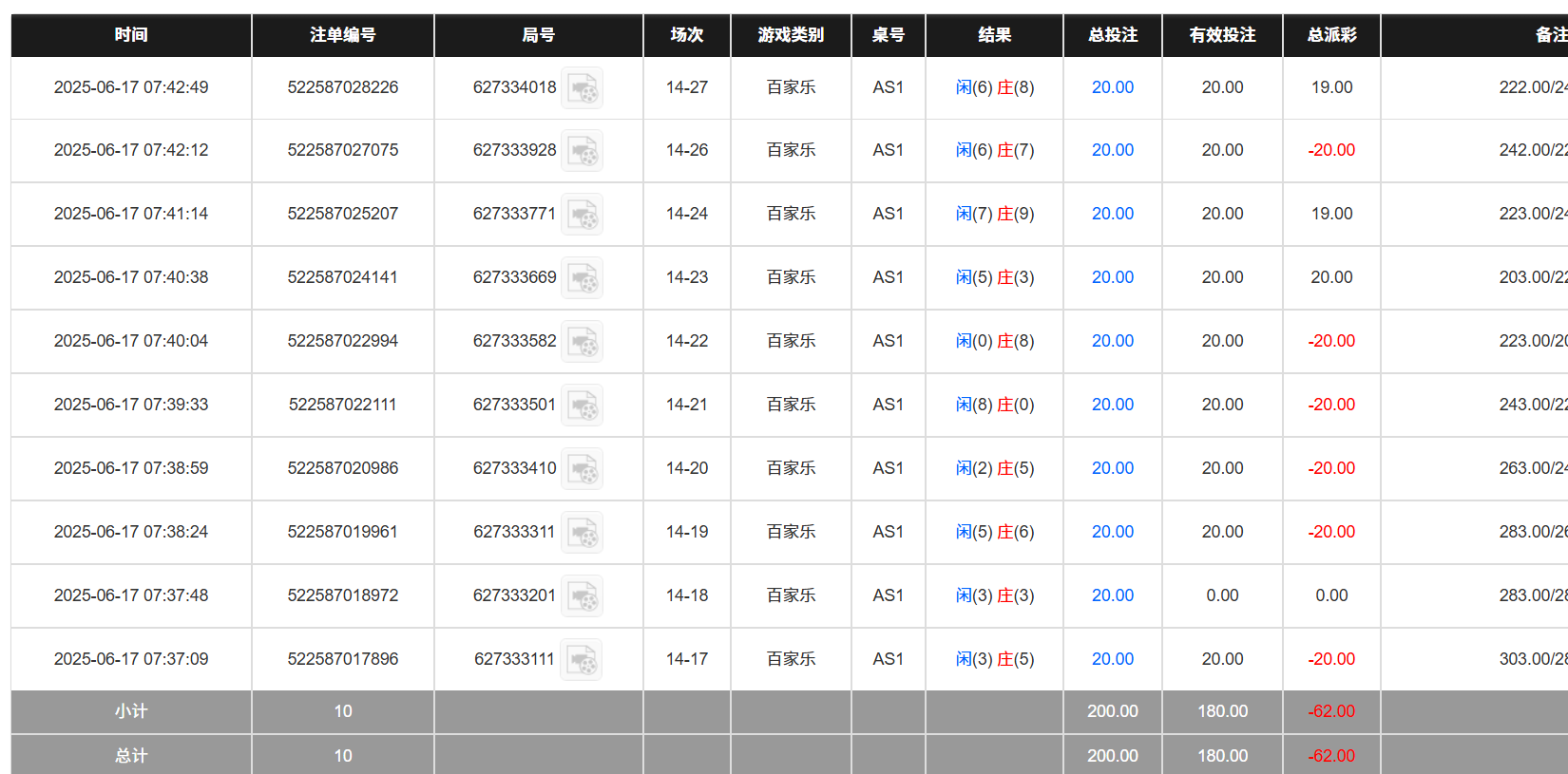Screen dimensions: 1568x774
Task: Click the 有效投注 column header
Action: point(1222,35)
